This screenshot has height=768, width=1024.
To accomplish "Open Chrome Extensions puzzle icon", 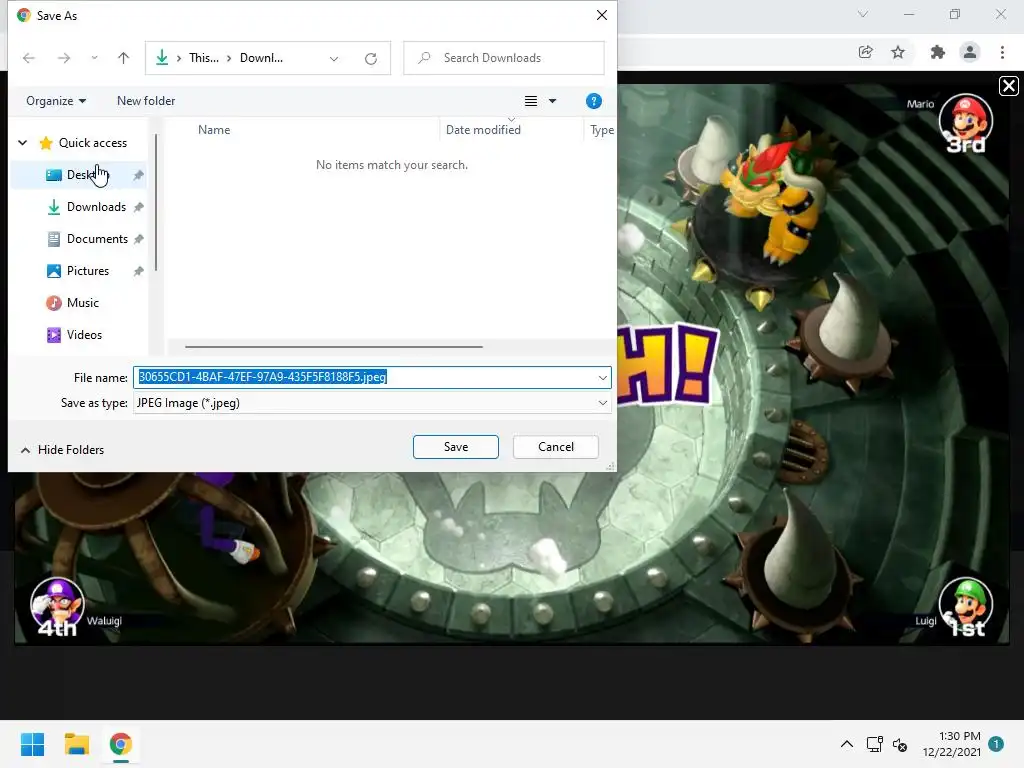I will 938,52.
